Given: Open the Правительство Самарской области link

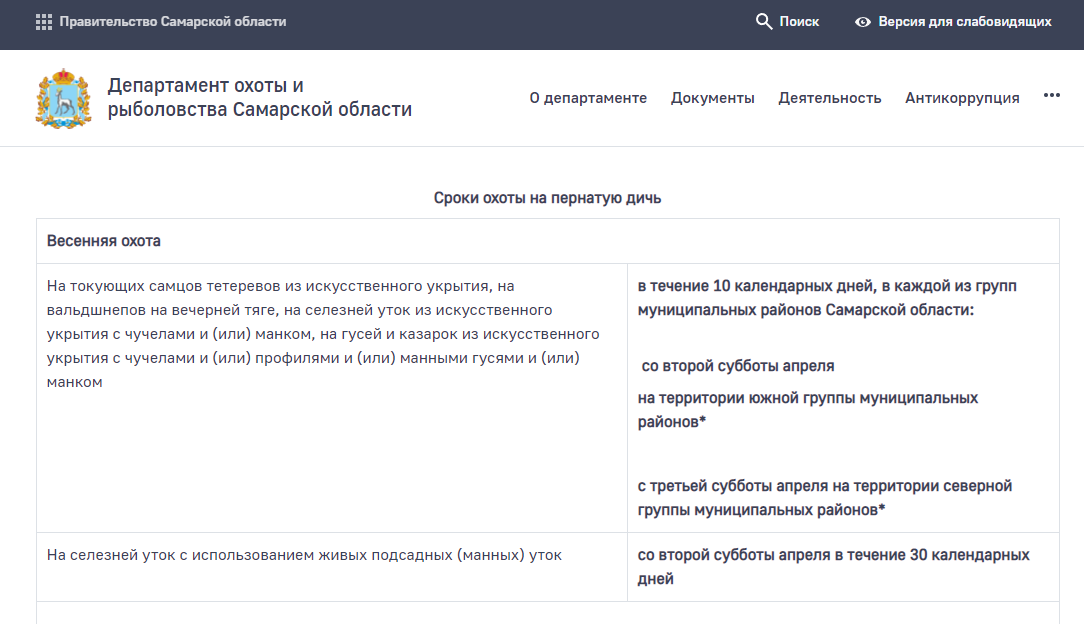Looking at the screenshot, I should tap(172, 21).
